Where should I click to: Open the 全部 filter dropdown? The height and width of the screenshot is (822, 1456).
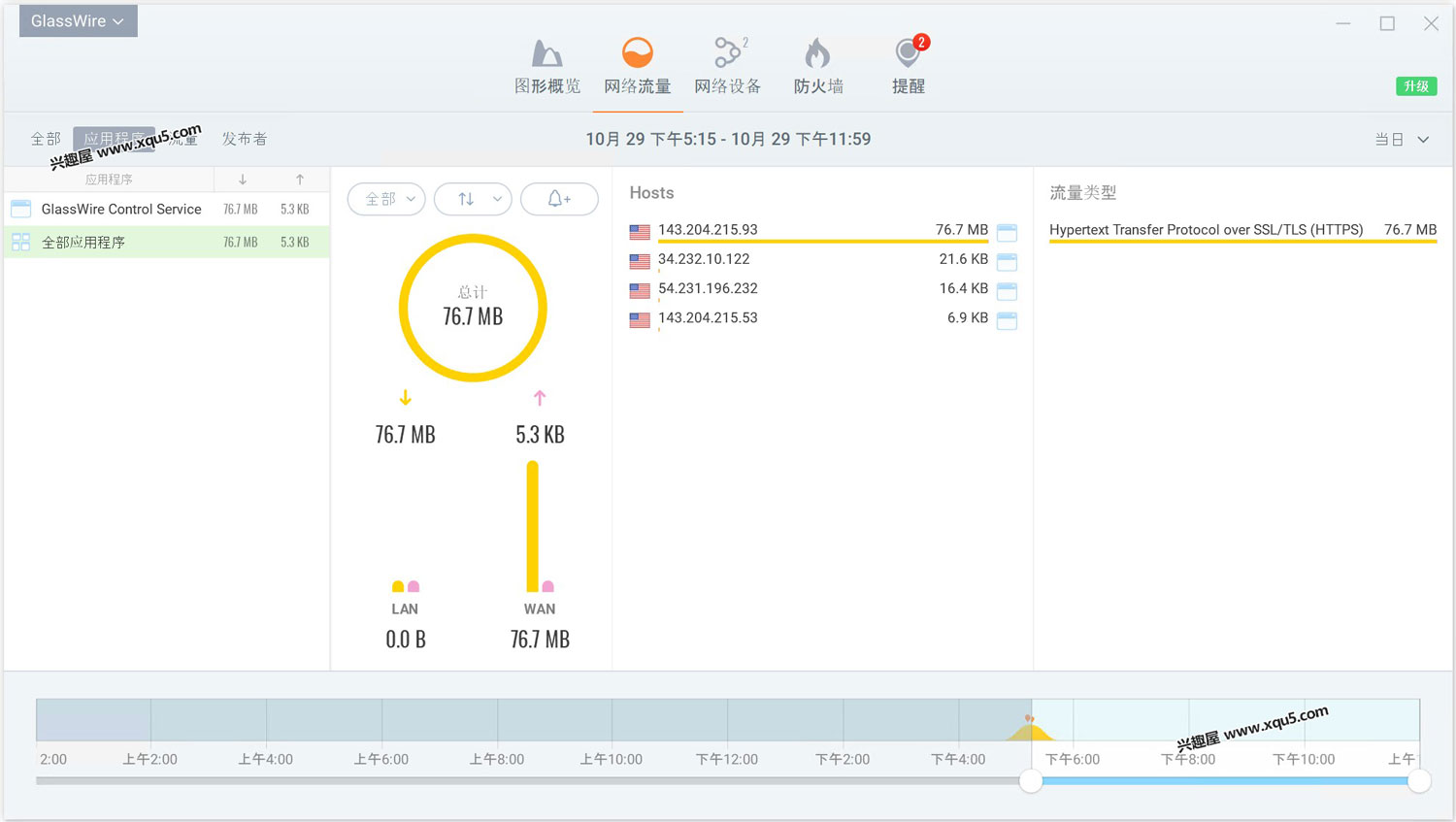coord(386,199)
